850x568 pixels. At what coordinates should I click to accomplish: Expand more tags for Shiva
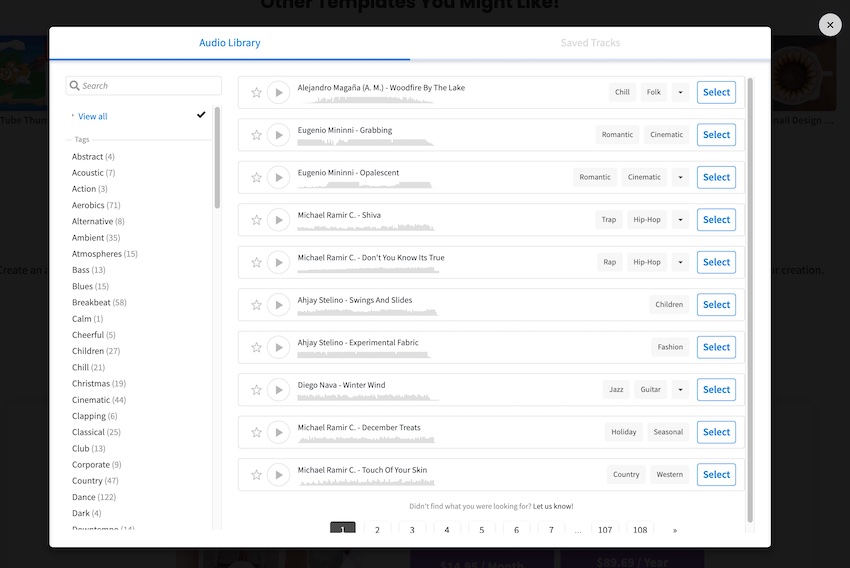680,220
